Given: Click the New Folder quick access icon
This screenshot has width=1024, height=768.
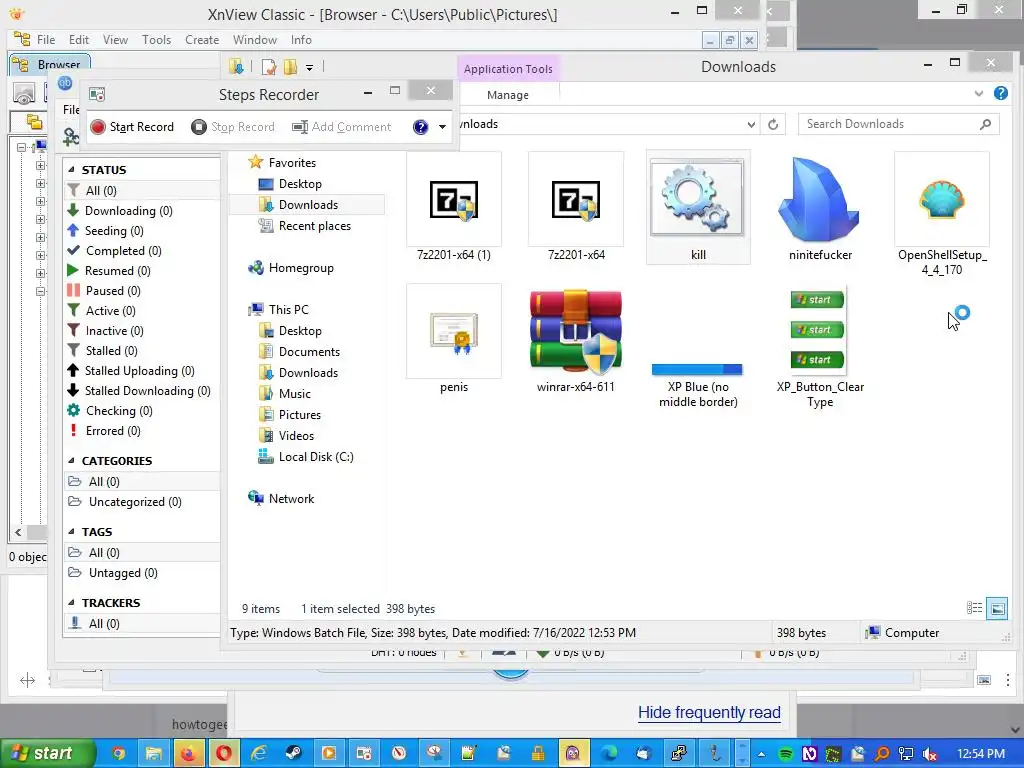Looking at the screenshot, I should pyautogui.click(x=290, y=67).
